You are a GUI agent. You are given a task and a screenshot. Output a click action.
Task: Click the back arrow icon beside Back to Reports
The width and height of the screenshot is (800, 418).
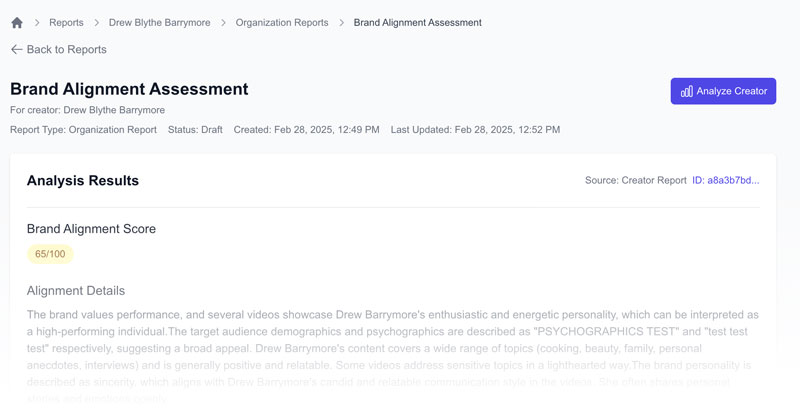(x=16, y=49)
